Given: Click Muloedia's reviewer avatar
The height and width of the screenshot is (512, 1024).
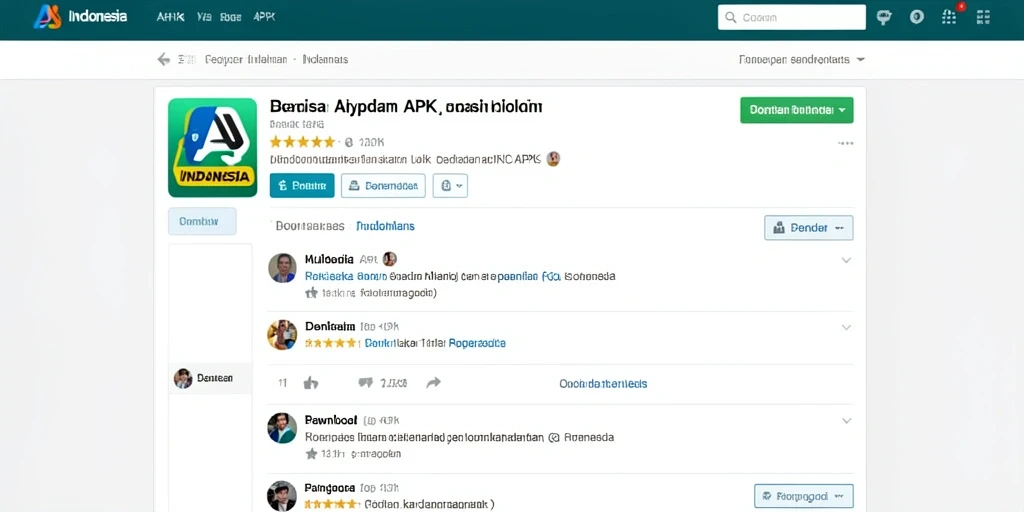Looking at the screenshot, I should tap(282, 268).
